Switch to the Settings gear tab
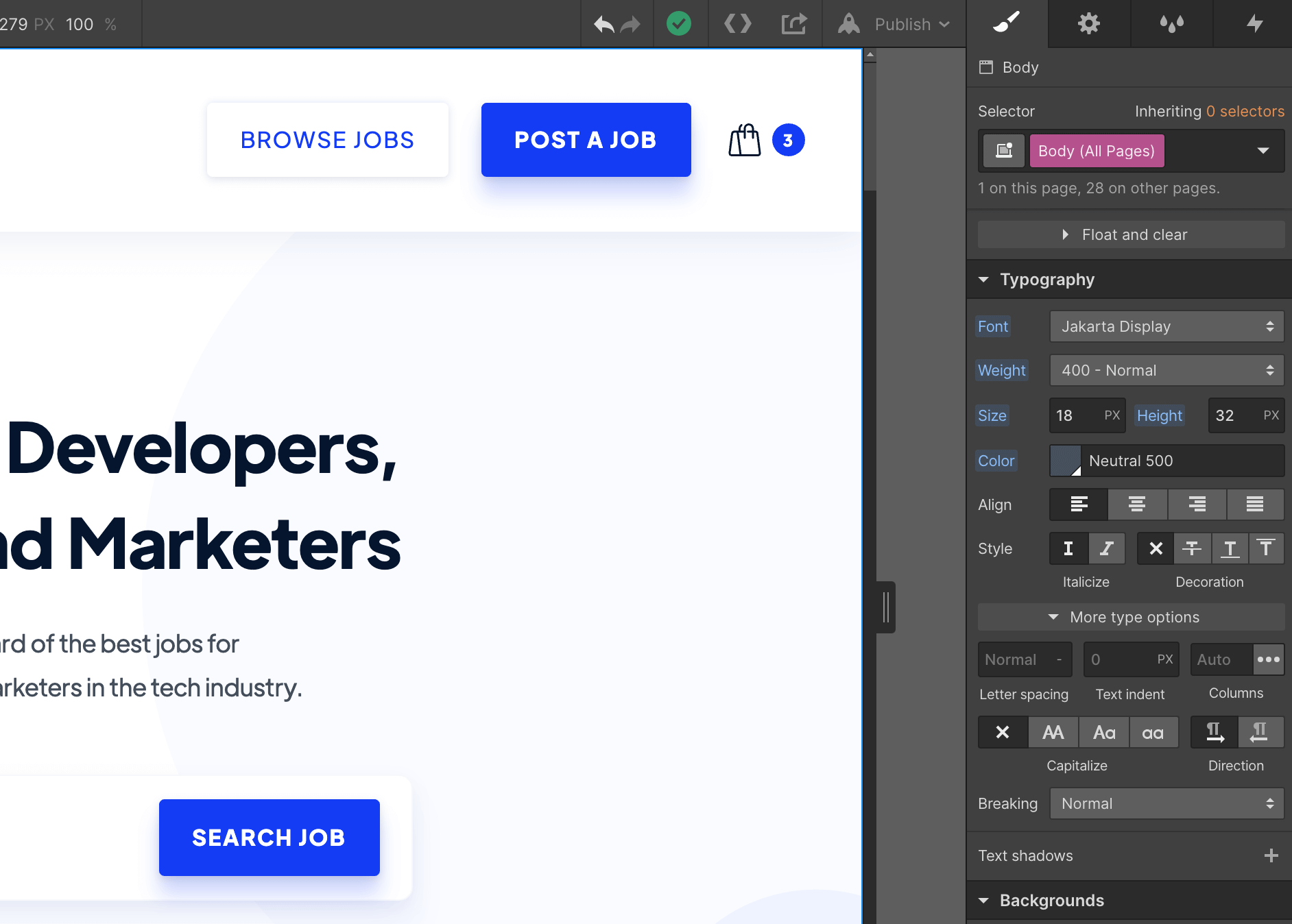1292x924 pixels. [1088, 24]
